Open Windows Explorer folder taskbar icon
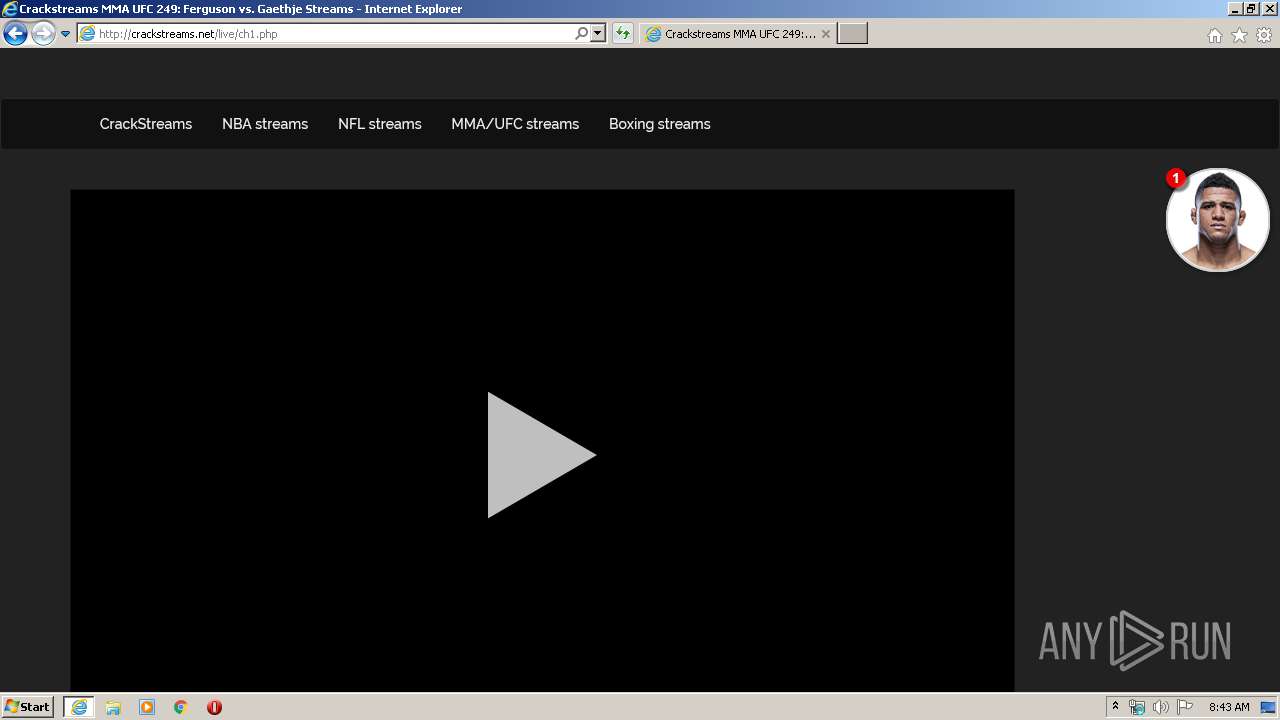The width and height of the screenshot is (1280, 720). [113, 707]
